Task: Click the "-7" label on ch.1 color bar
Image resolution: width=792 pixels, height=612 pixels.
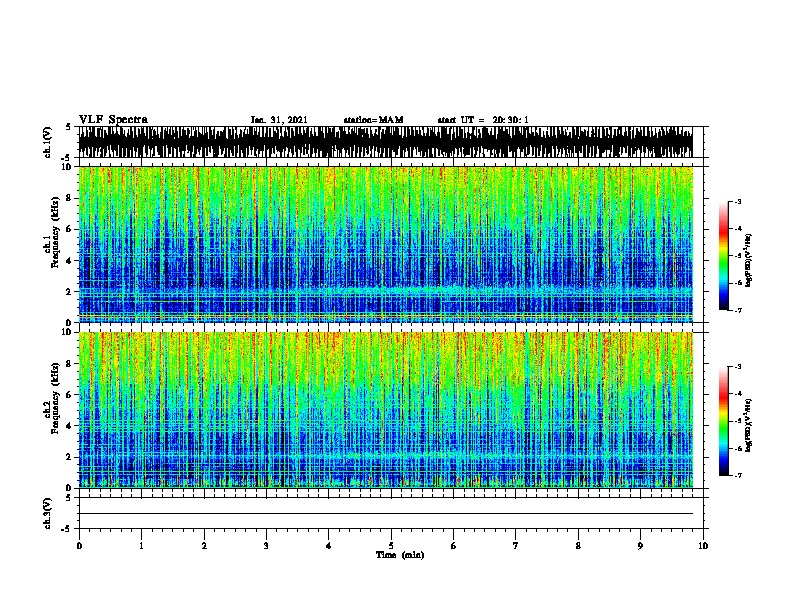Action: pos(738,310)
